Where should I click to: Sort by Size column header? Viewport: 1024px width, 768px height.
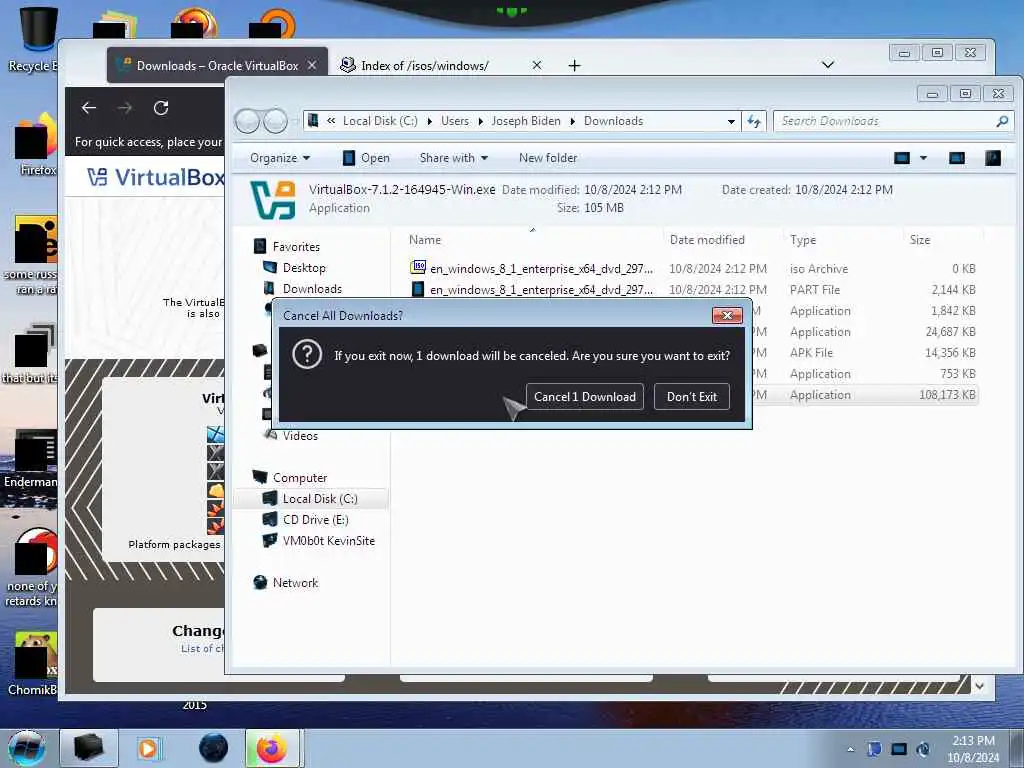coord(920,240)
